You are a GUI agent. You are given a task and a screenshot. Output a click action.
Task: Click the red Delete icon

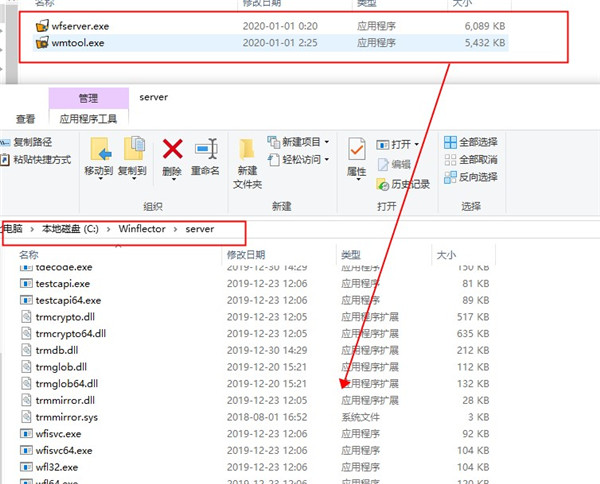[173, 149]
